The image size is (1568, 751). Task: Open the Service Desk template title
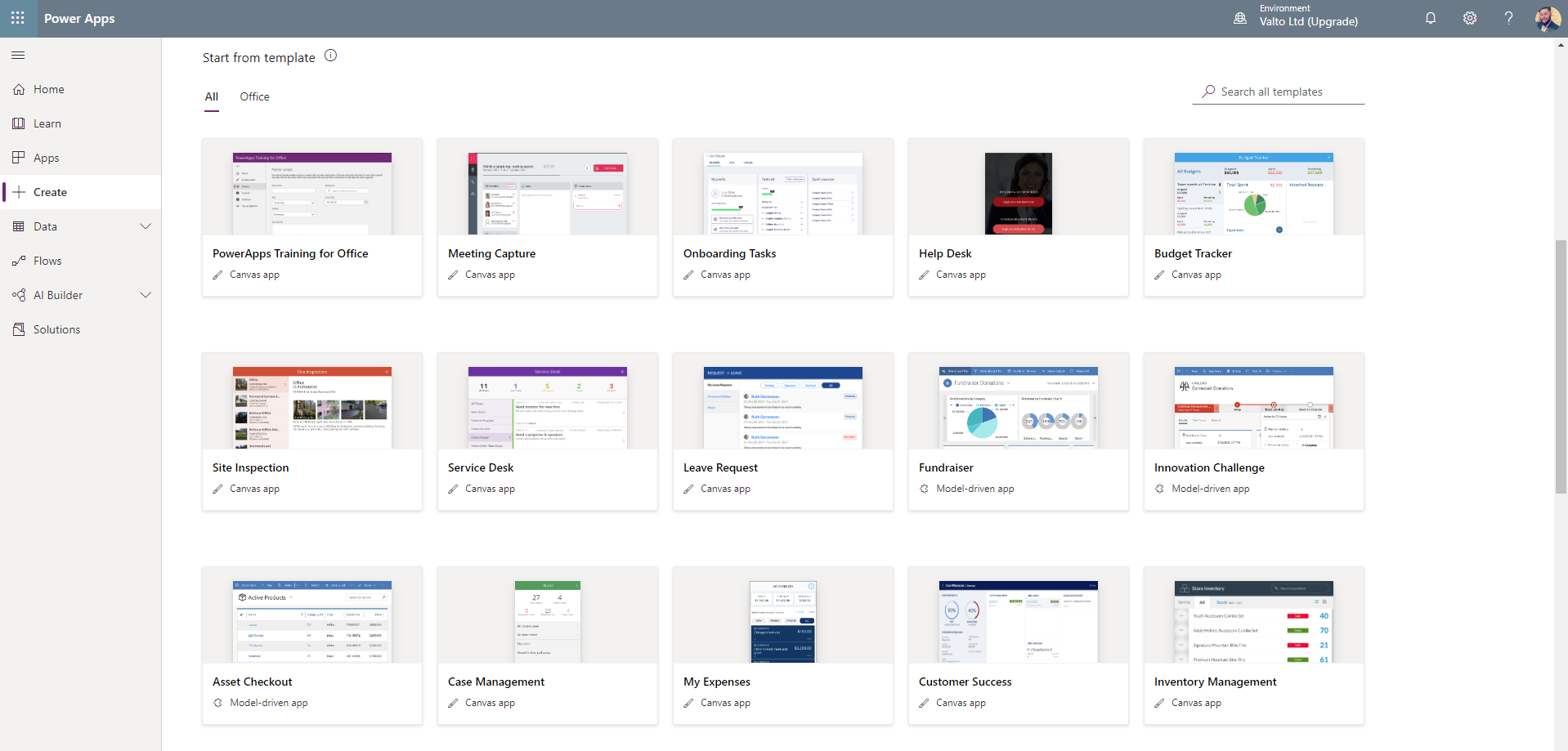click(481, 467)
